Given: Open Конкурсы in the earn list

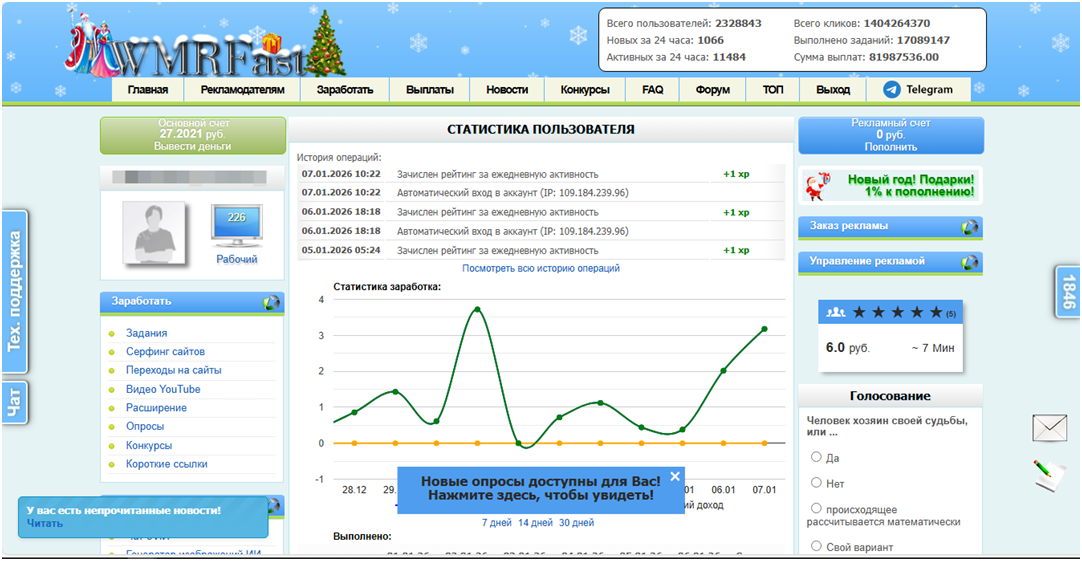Looking at the screenshot, I should point(149,446).
